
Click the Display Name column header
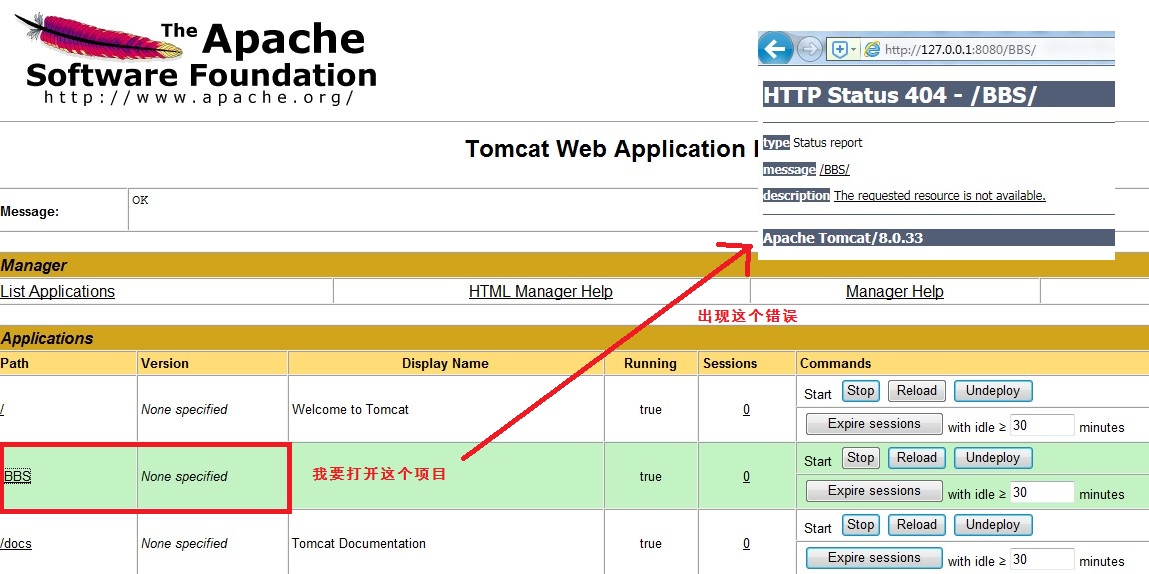pos(445,363)
